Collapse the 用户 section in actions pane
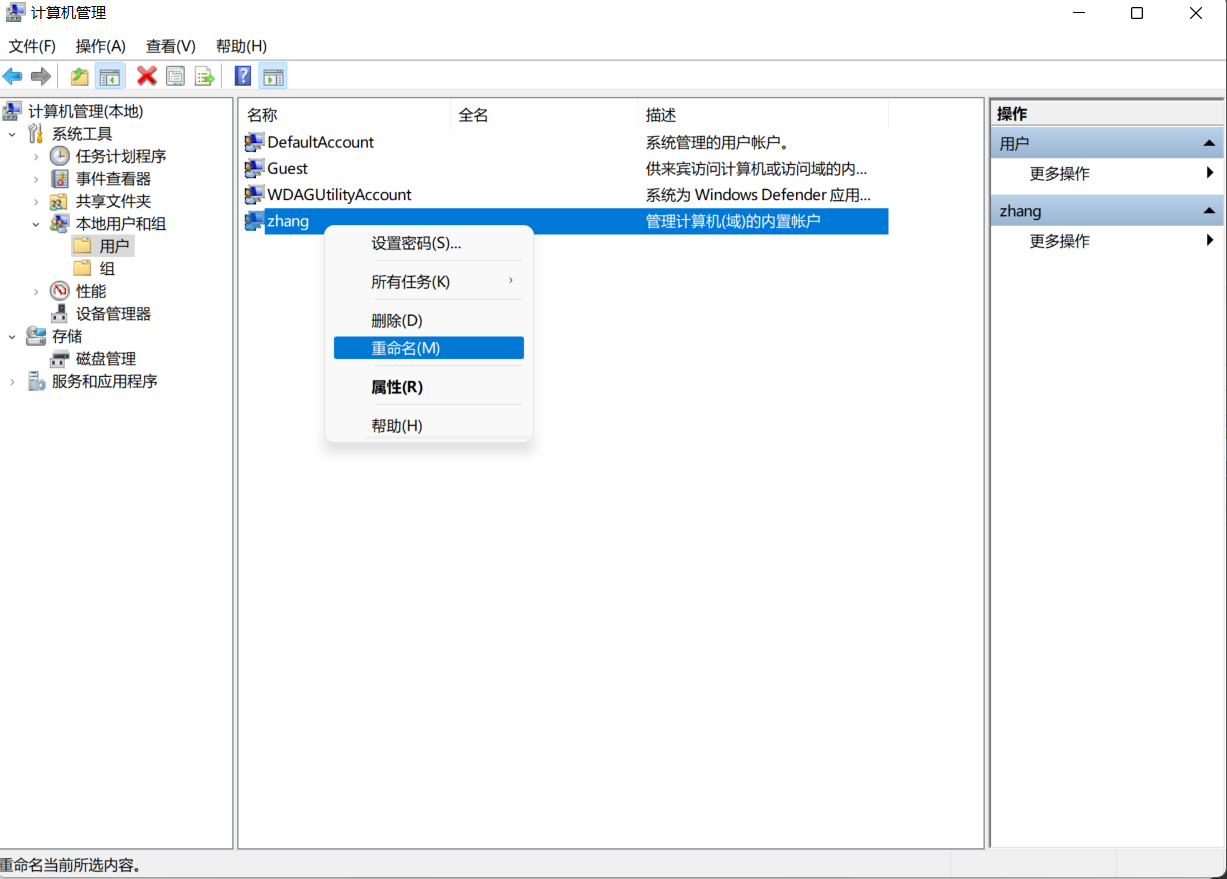Screen dimensions: 1227x879 click(1208, 144)
